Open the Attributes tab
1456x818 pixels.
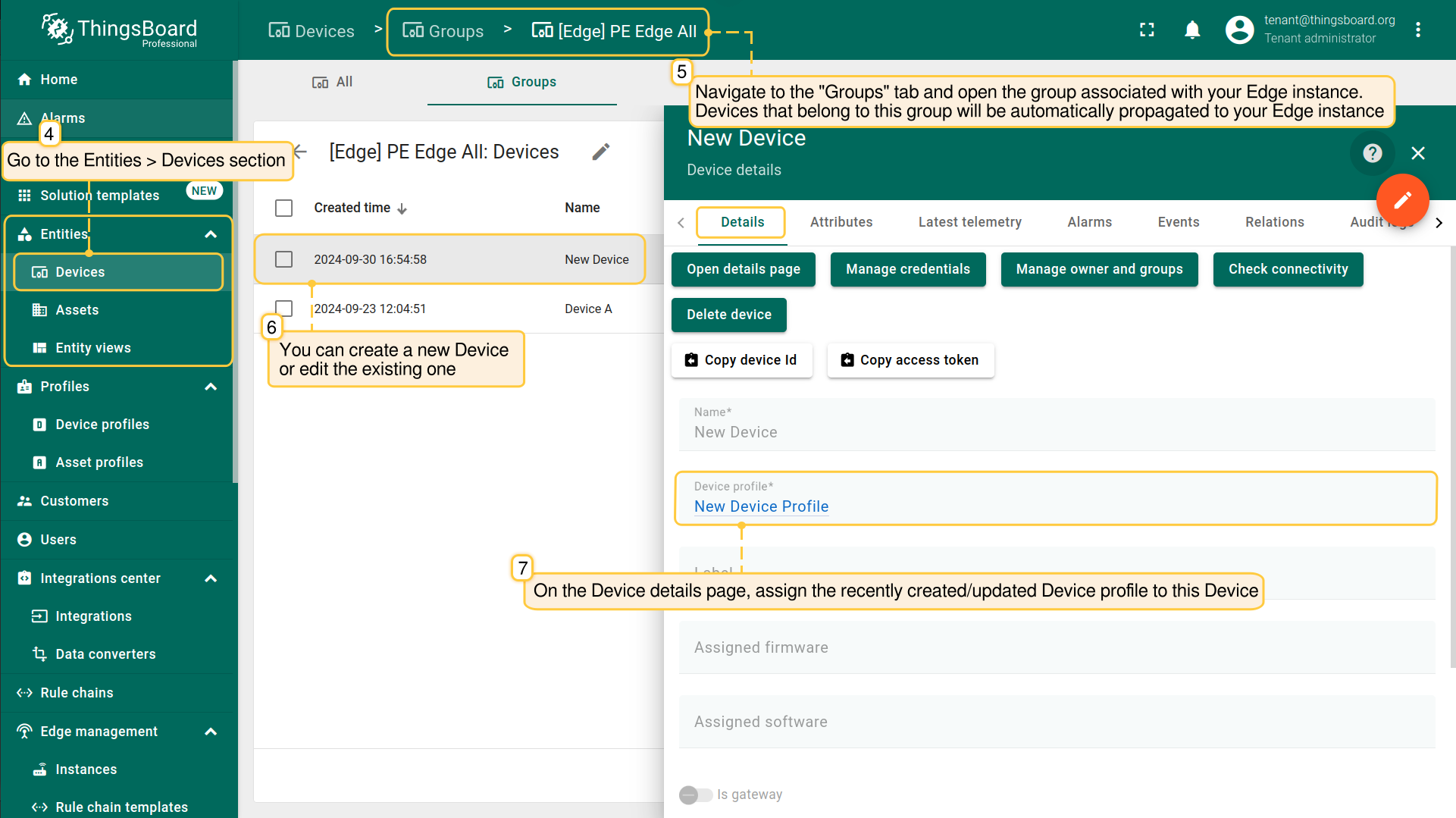[x=841, y=222]
